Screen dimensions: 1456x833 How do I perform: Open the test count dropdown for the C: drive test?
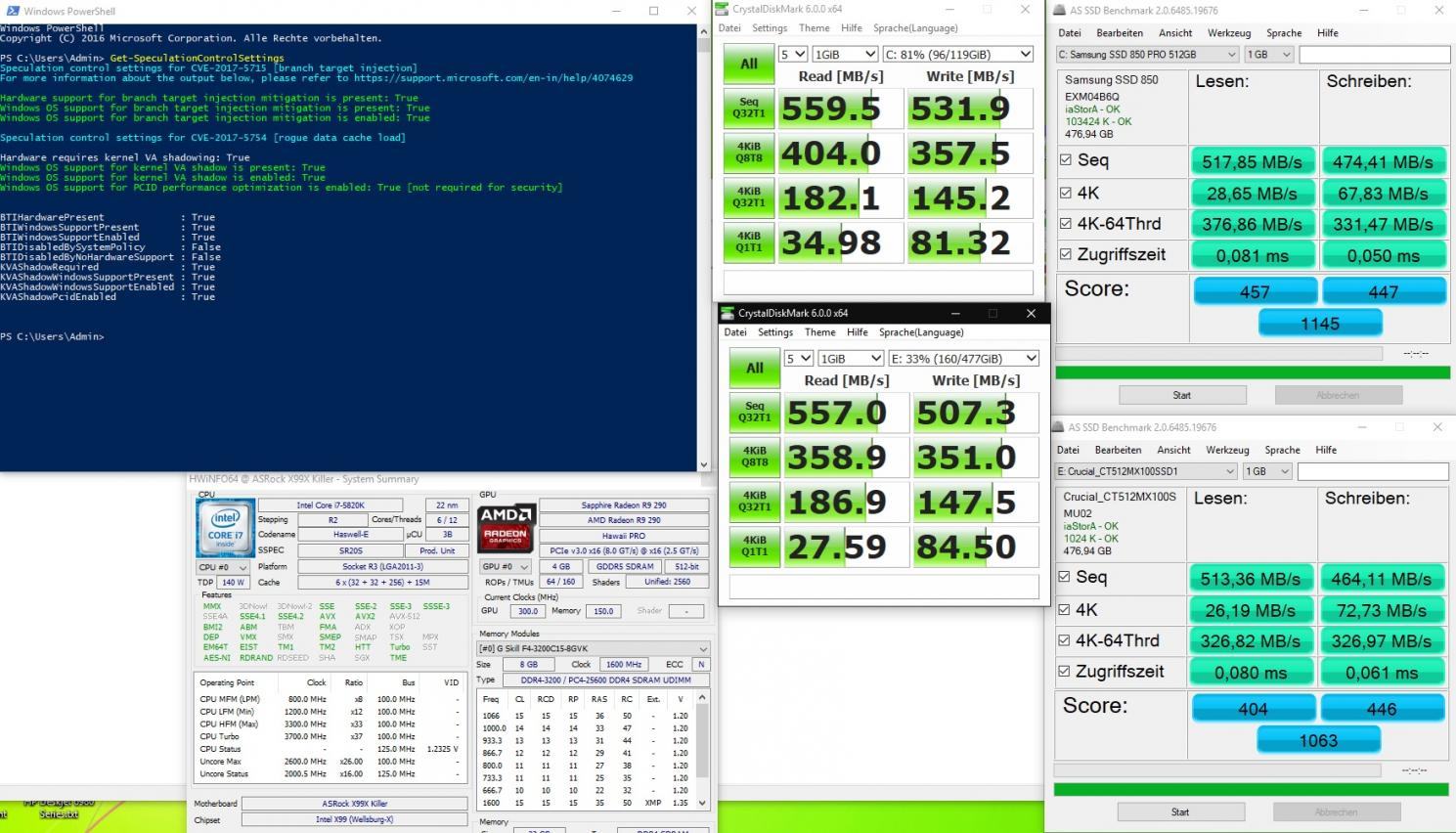[792, 54]
